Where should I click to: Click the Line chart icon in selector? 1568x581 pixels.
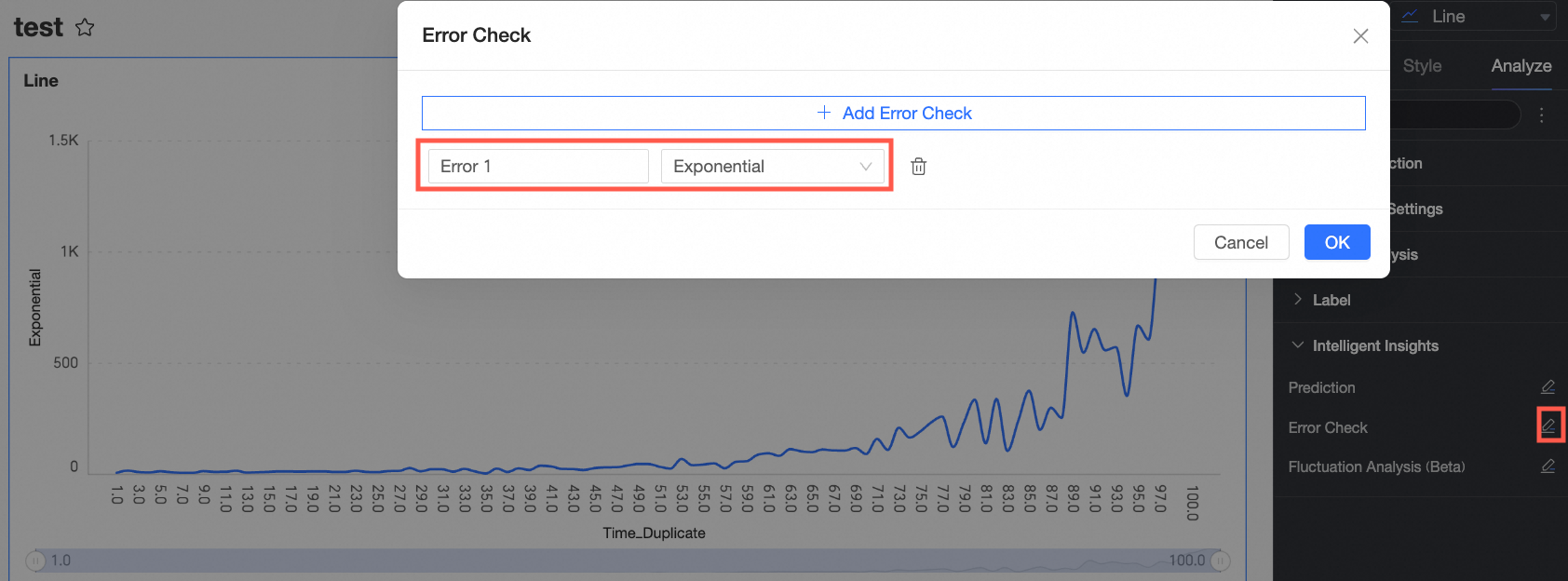click(x=1411, y=16)
